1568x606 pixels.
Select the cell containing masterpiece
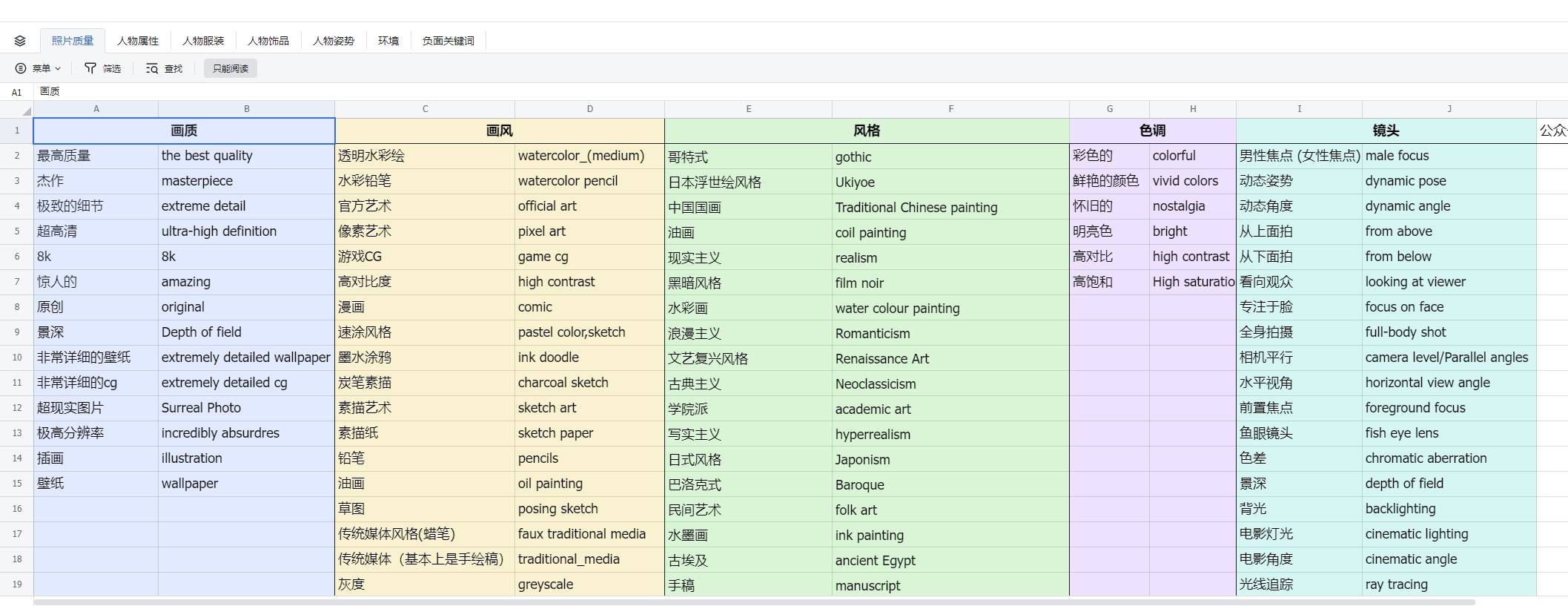point(245,181)
